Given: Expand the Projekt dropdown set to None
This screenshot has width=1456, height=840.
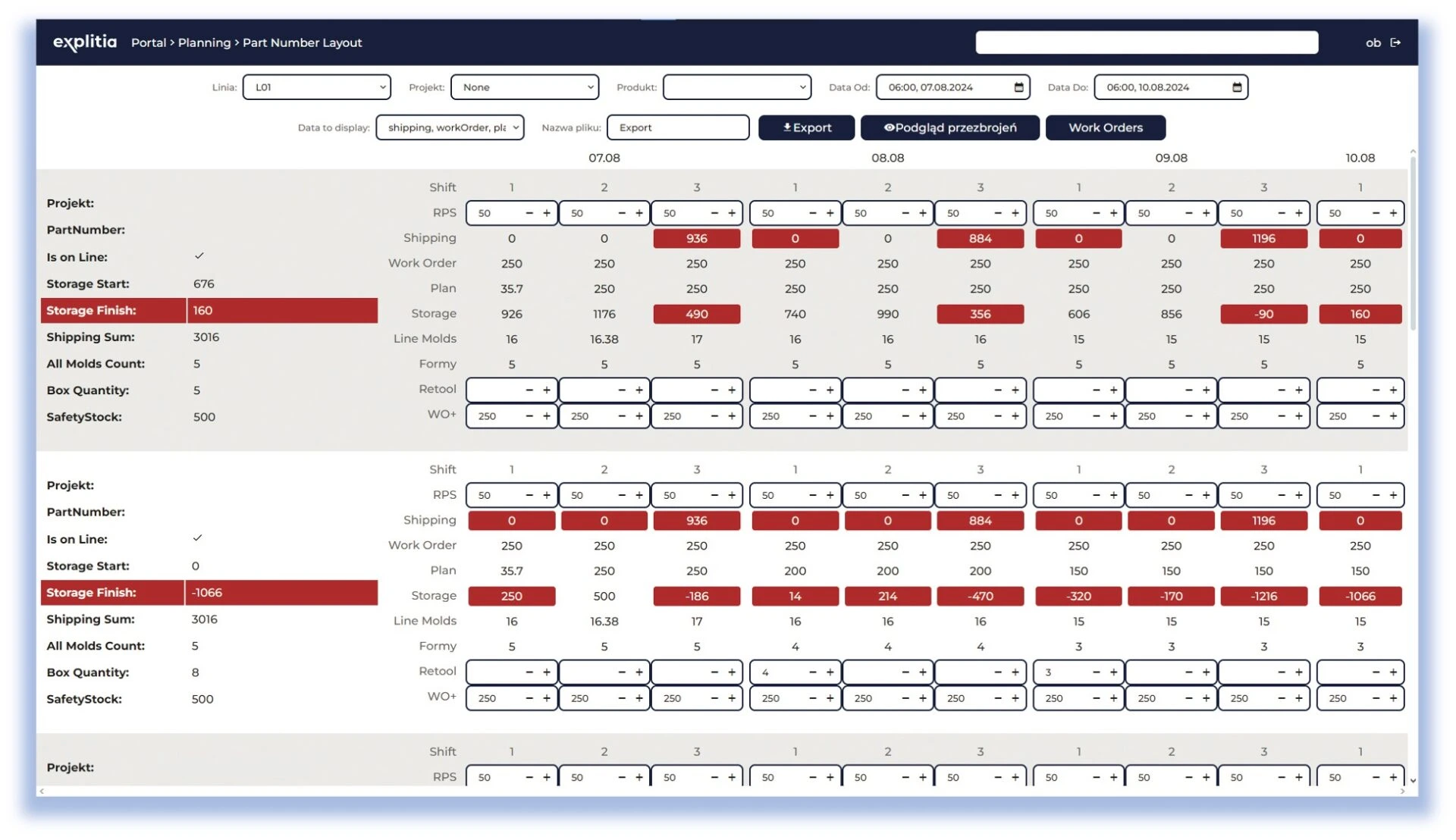Looking at the screenshot, I should pyautogui.click(x=524, y=87).
